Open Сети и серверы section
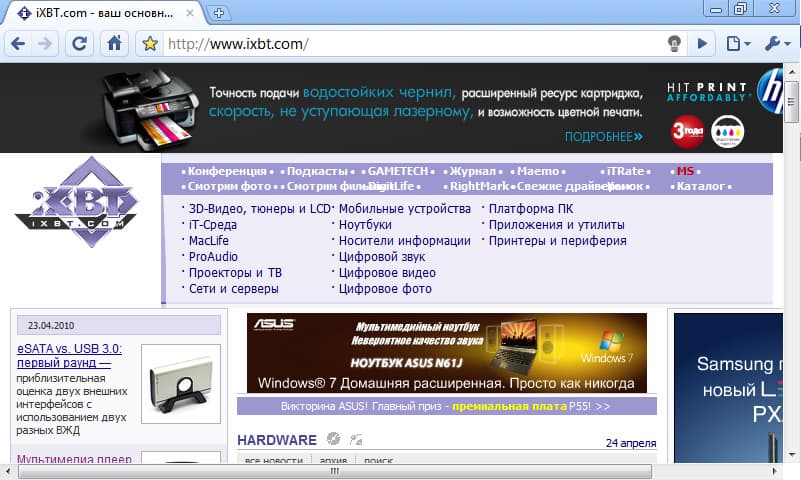Viewport: 801px width, 480px height. coord(233,289)
